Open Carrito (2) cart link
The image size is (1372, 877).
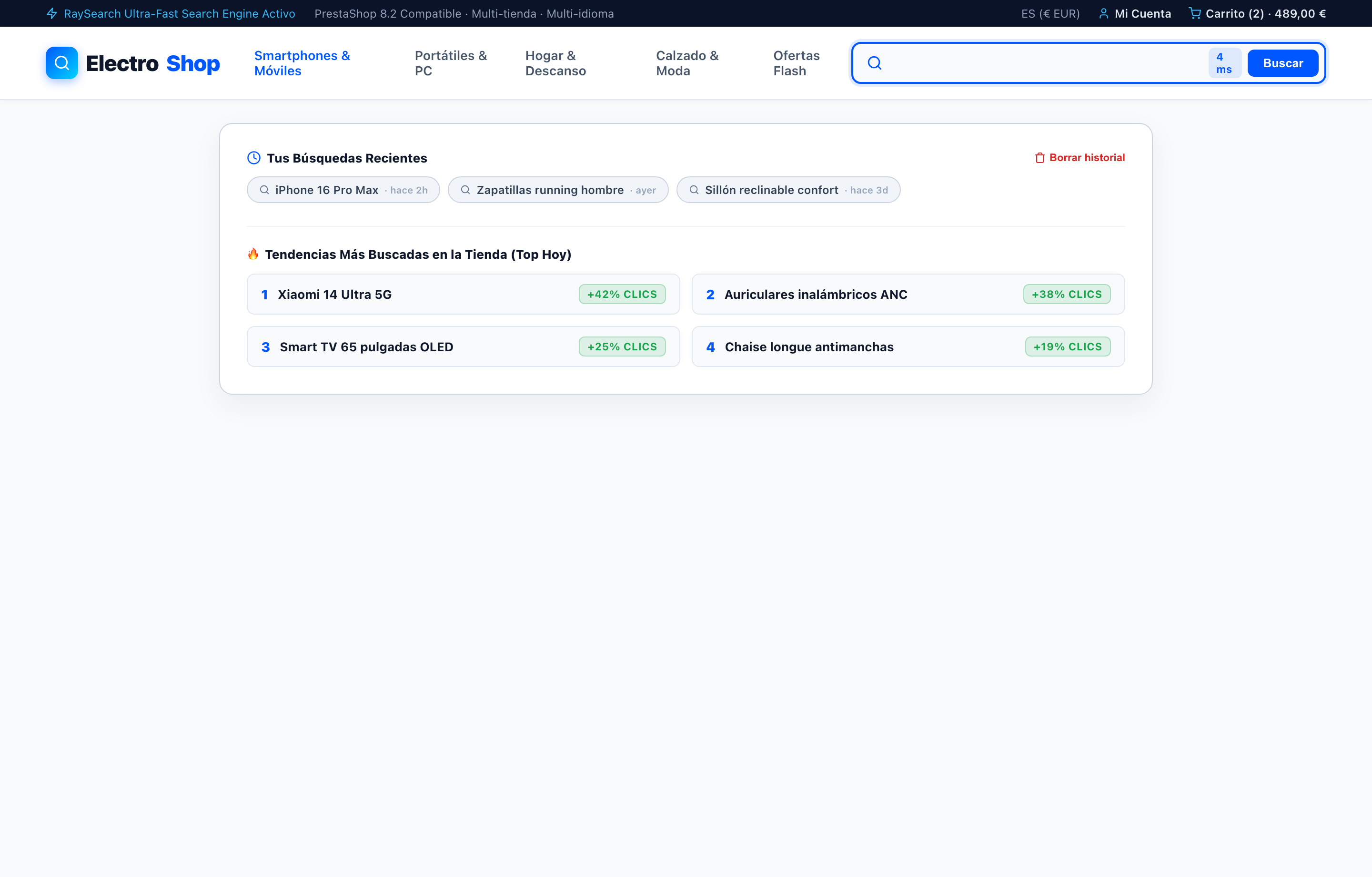pos(1258,14)
